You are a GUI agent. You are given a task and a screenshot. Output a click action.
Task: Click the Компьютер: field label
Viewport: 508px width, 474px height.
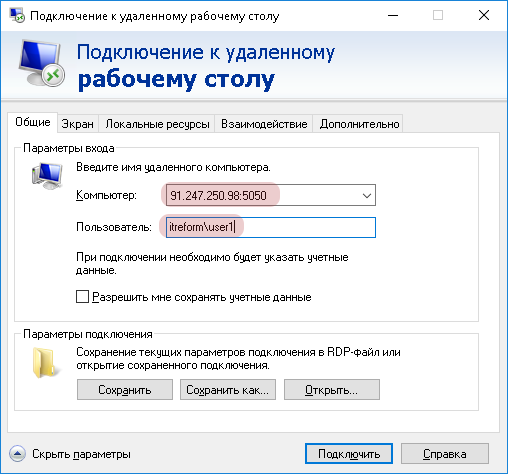point(106,195)
